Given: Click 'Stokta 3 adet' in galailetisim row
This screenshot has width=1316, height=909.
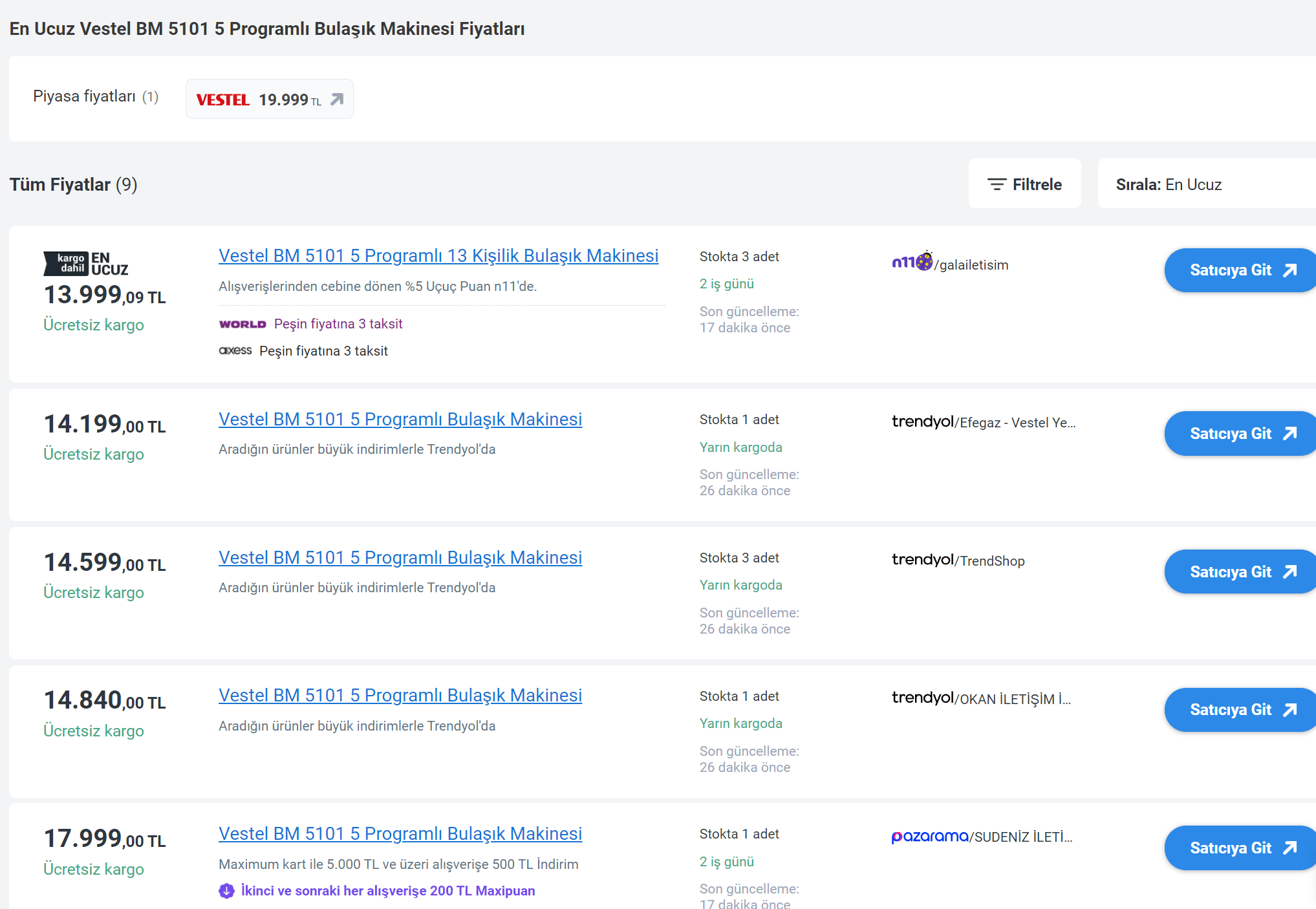Looking at the screenshot, I should pos(739,257).
